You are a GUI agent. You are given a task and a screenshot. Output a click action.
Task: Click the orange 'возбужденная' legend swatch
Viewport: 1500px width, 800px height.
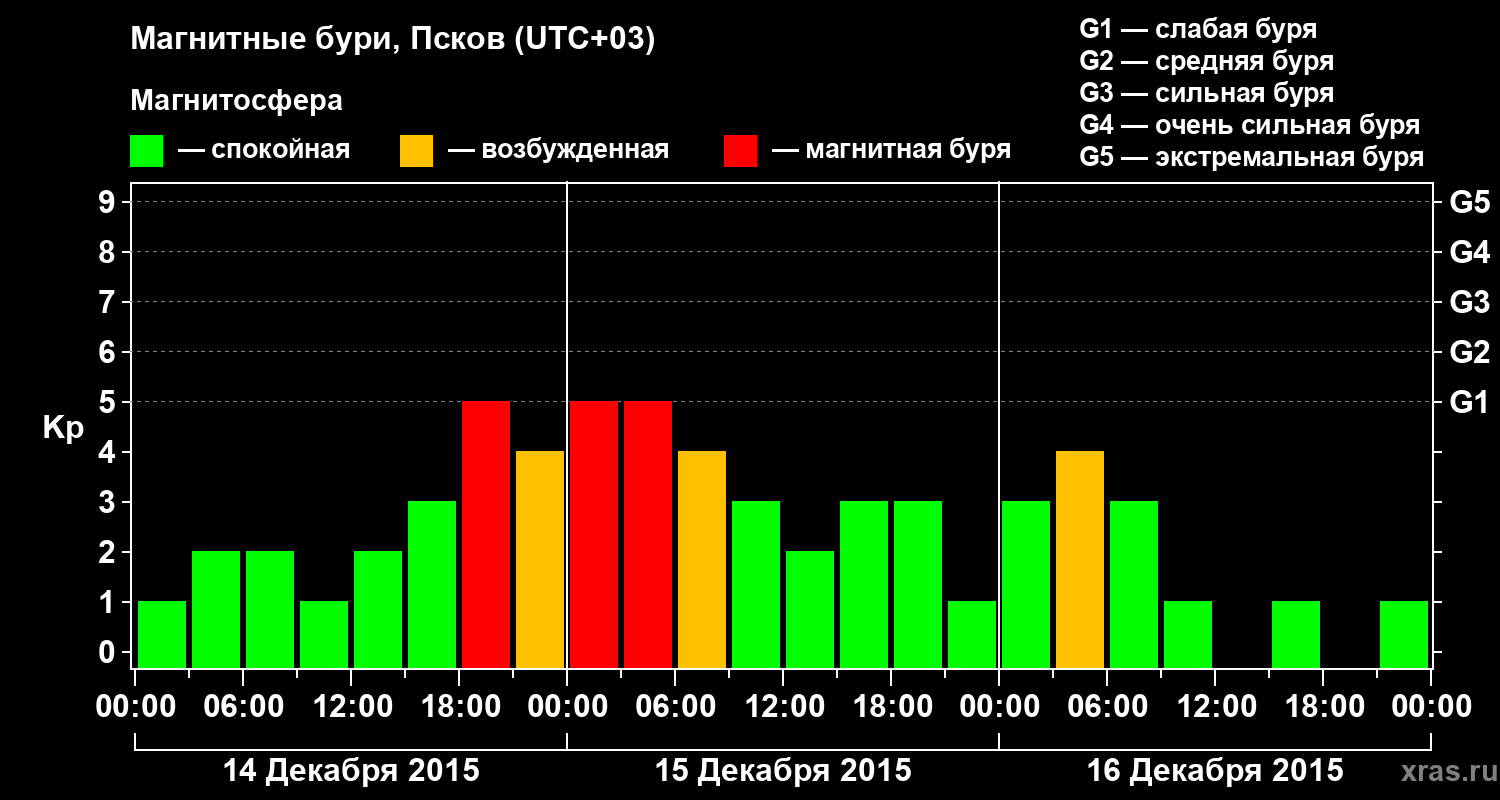[x=416, y=150]
